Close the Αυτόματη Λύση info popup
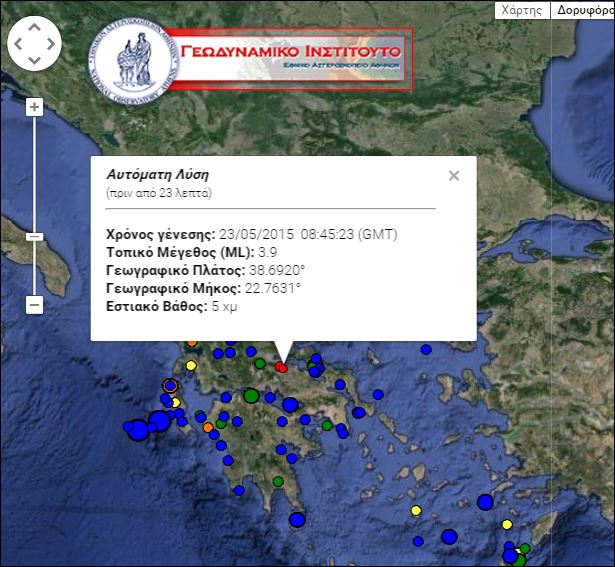Screen dimensions: 615x567 point(454,175)
